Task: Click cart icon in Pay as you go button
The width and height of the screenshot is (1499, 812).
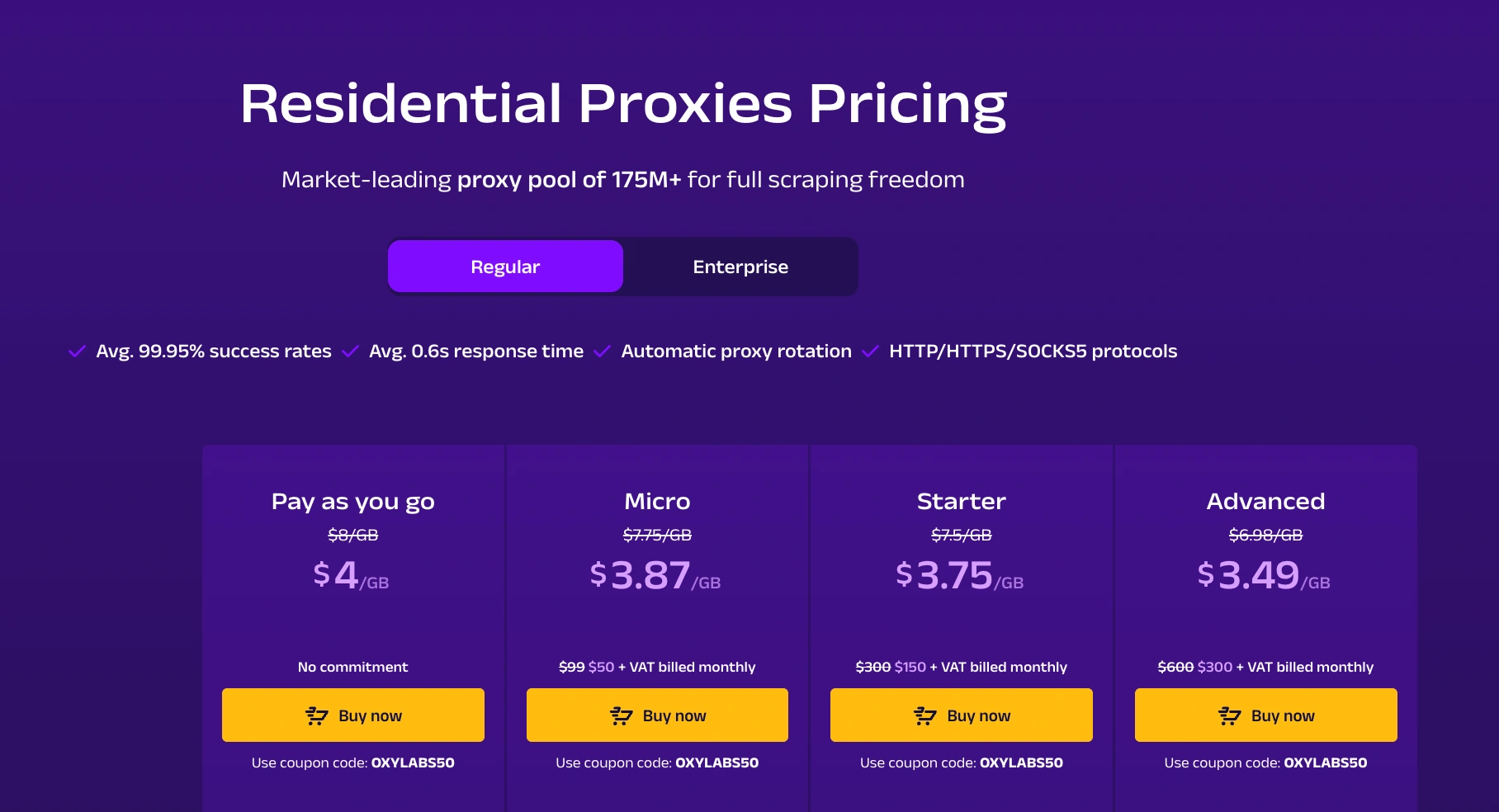Action: [317, 715]
